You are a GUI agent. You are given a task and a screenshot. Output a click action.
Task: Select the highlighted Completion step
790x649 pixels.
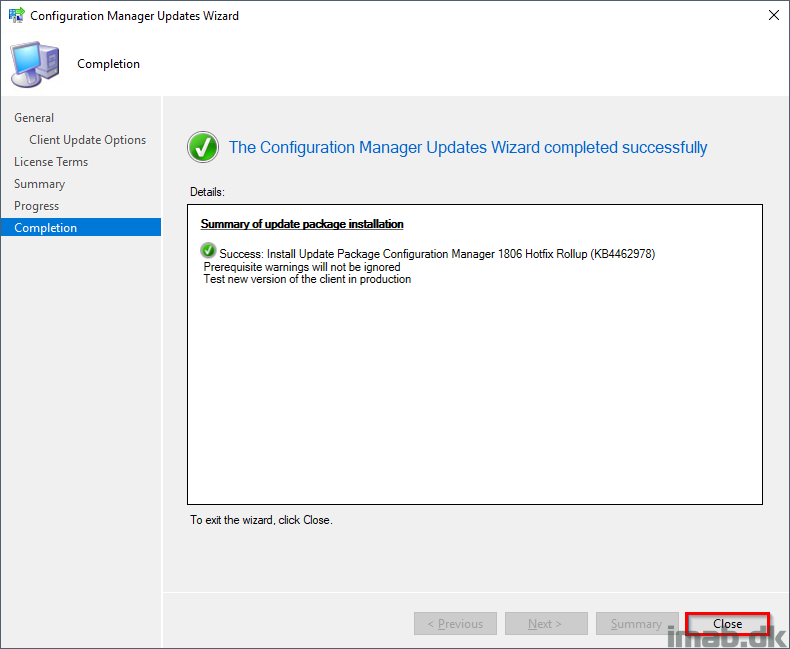coord(81,227)
